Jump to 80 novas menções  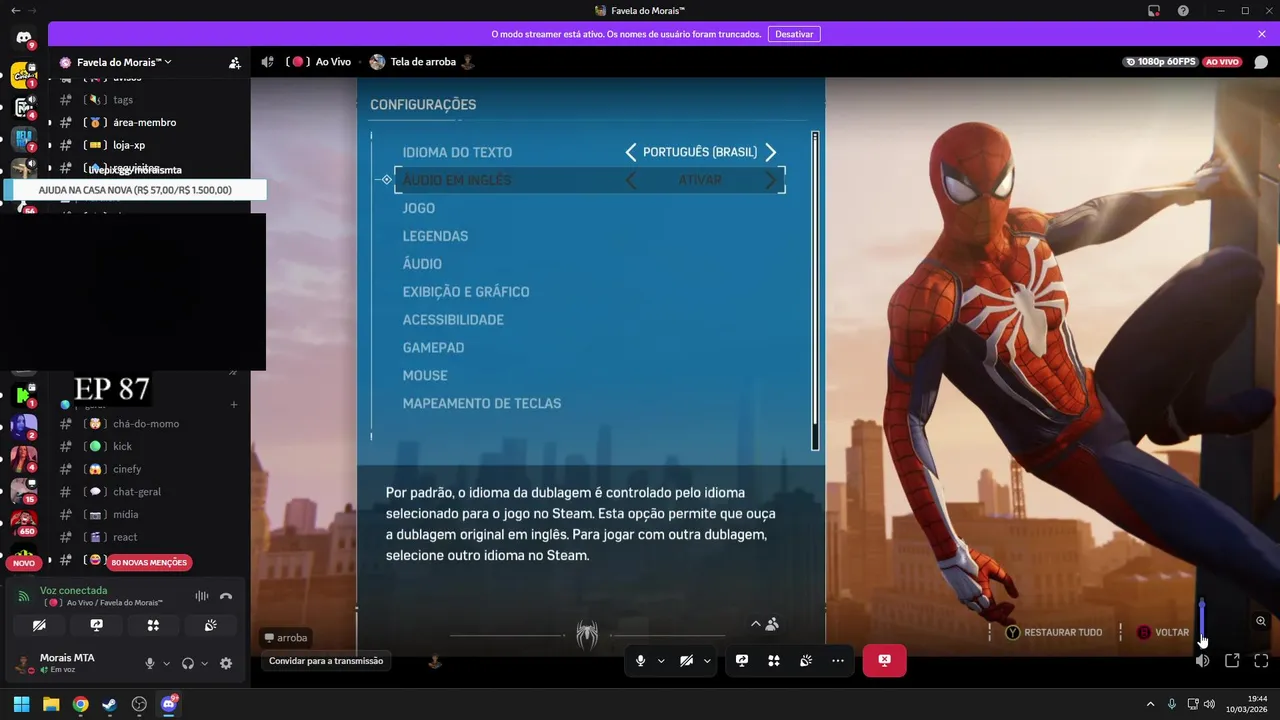(149, 563)
